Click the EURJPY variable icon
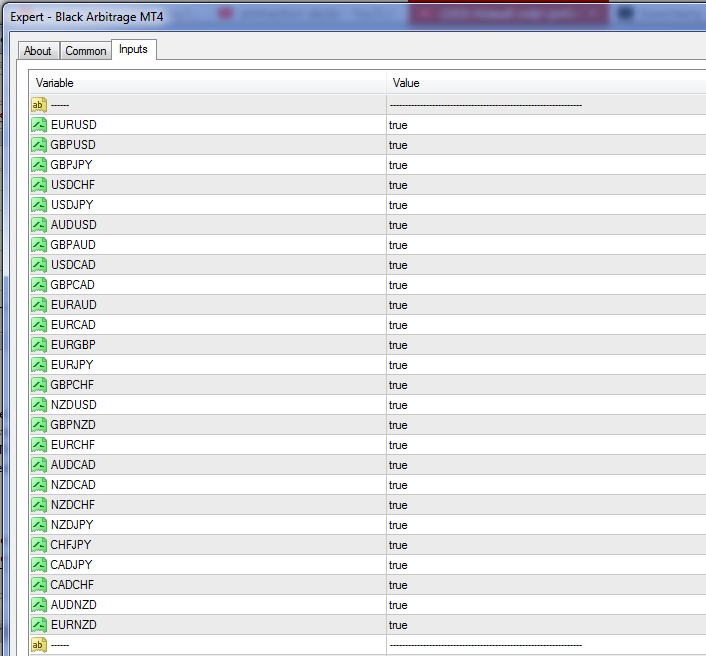 click(39, 365)
